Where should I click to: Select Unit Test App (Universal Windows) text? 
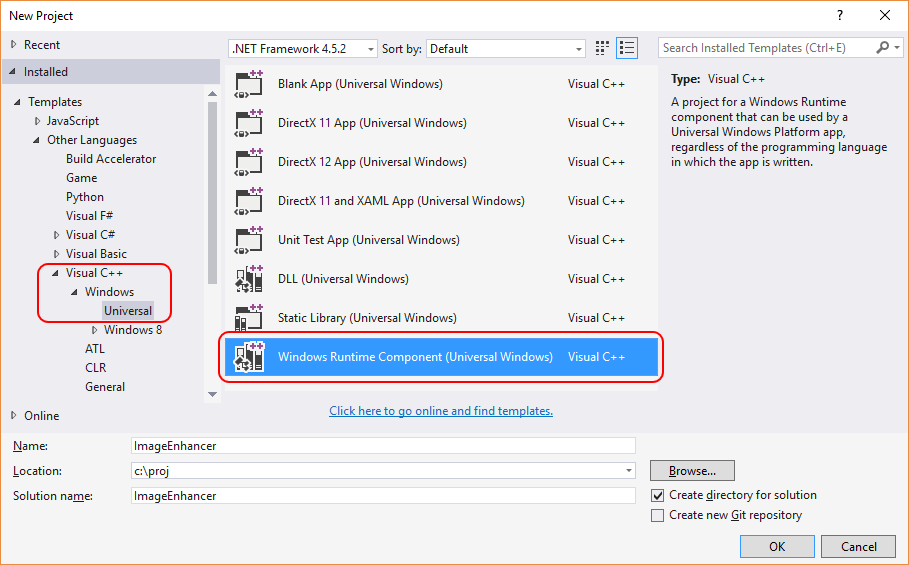click(x=369, y=240)
